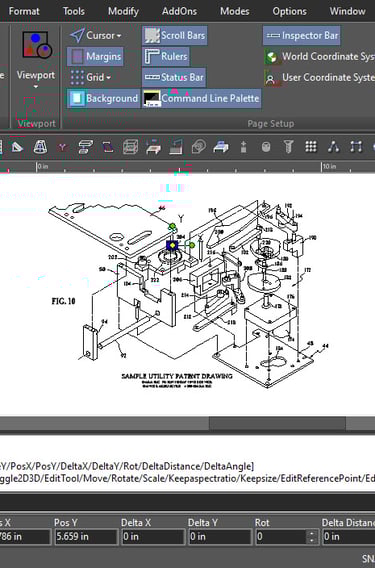Click the Rot input field
The image size is (375, 568).
(281, 536)
